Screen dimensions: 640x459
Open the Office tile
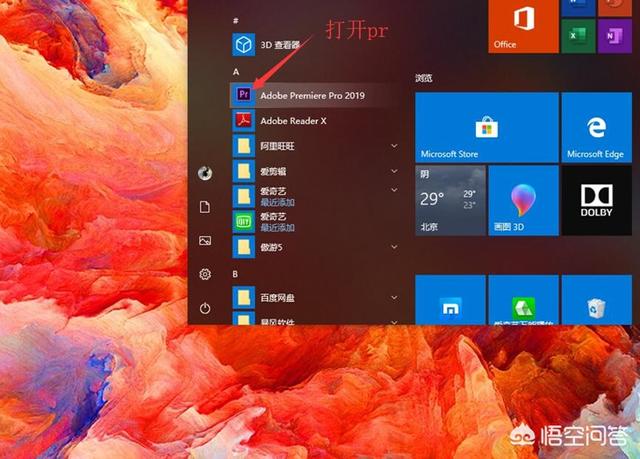(523, 25)
